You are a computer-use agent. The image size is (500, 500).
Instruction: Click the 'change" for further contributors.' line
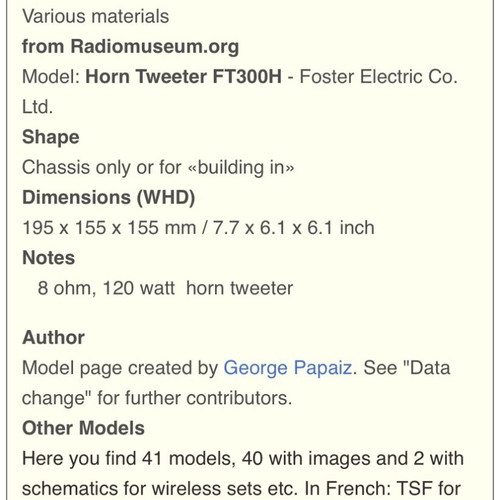click(x=157, y=398)
